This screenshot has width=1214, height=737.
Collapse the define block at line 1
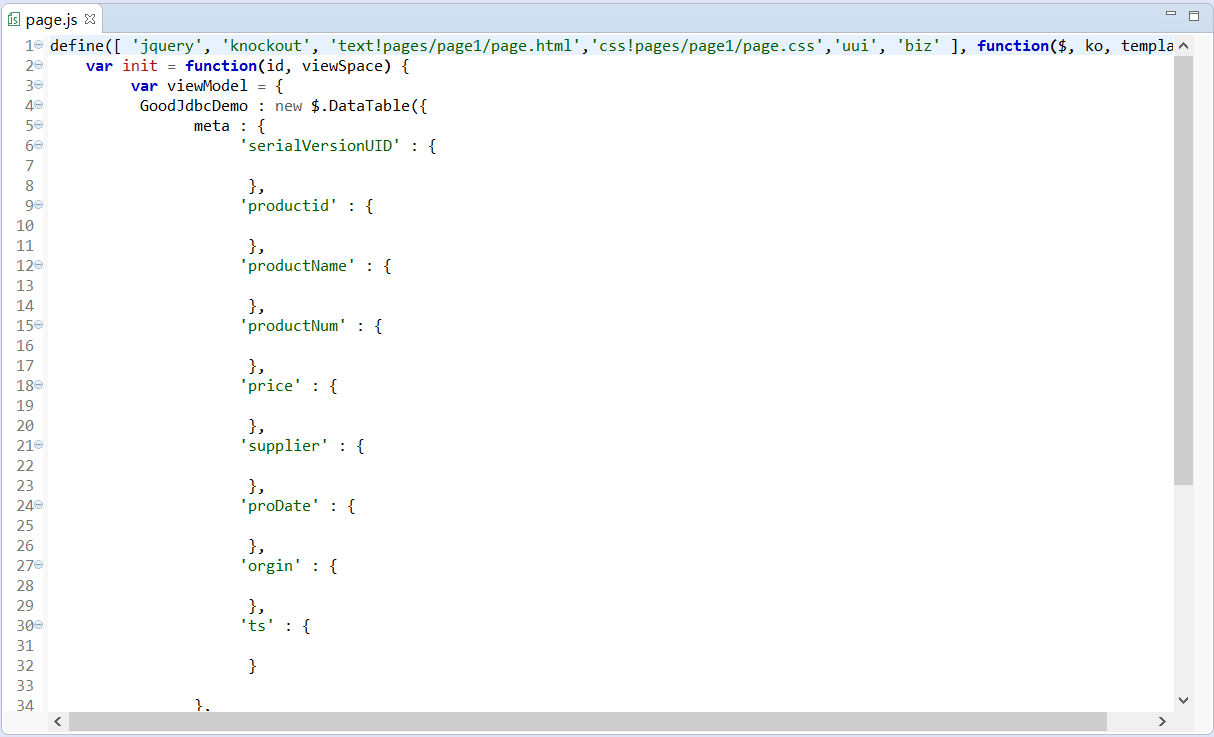38,45
